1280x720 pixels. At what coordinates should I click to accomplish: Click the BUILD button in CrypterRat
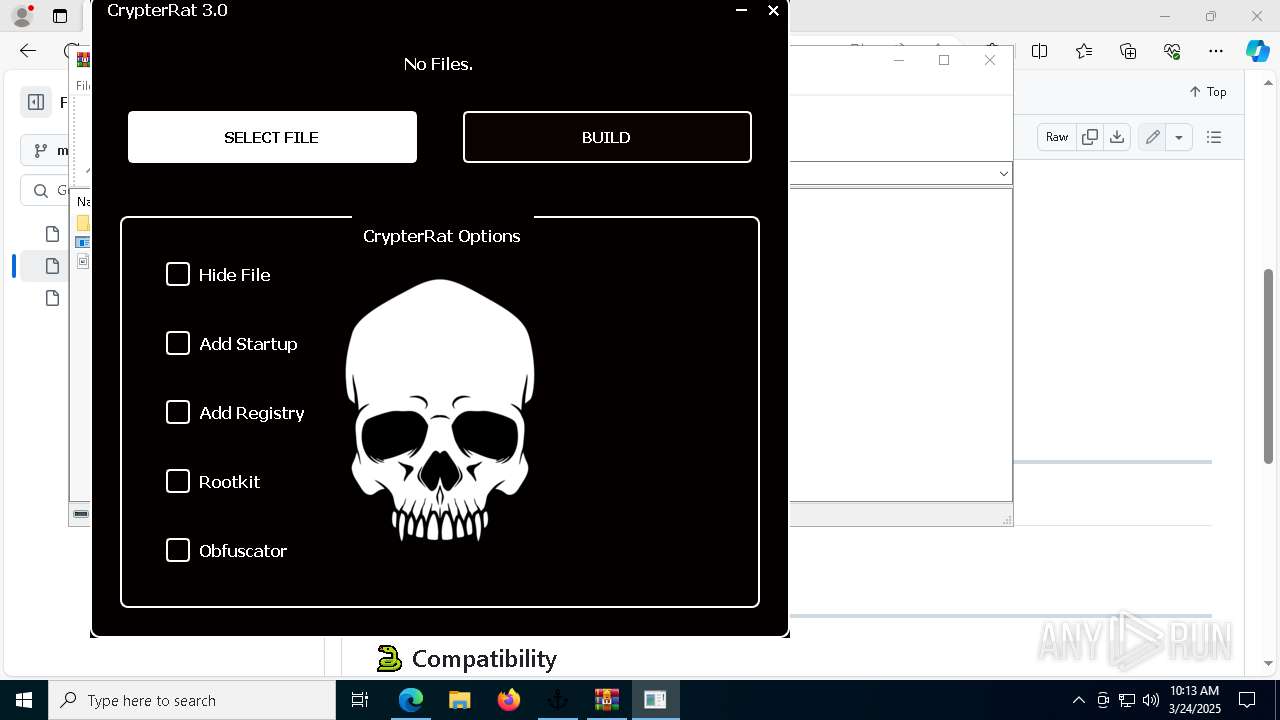click(607, 137)
